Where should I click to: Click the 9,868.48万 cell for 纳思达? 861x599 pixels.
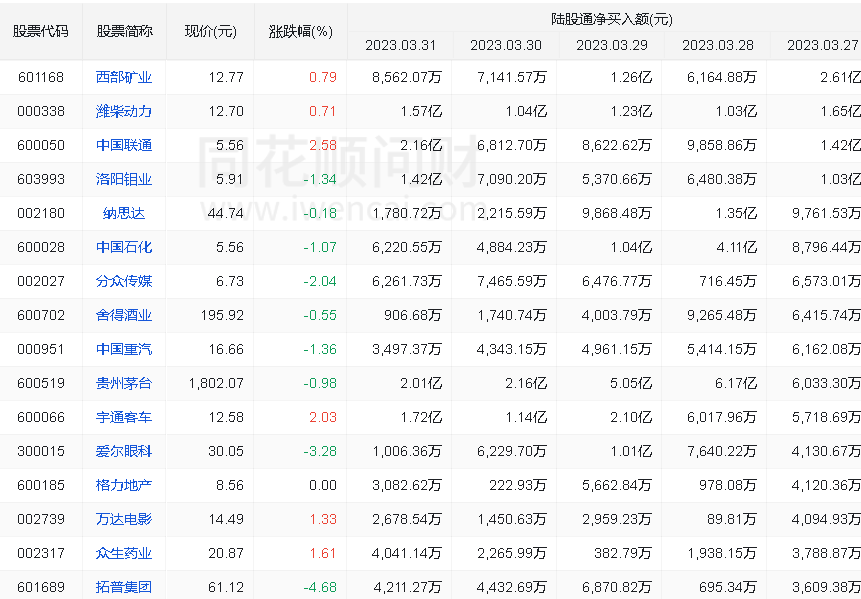pyautogui.click(x=617, y=213)
